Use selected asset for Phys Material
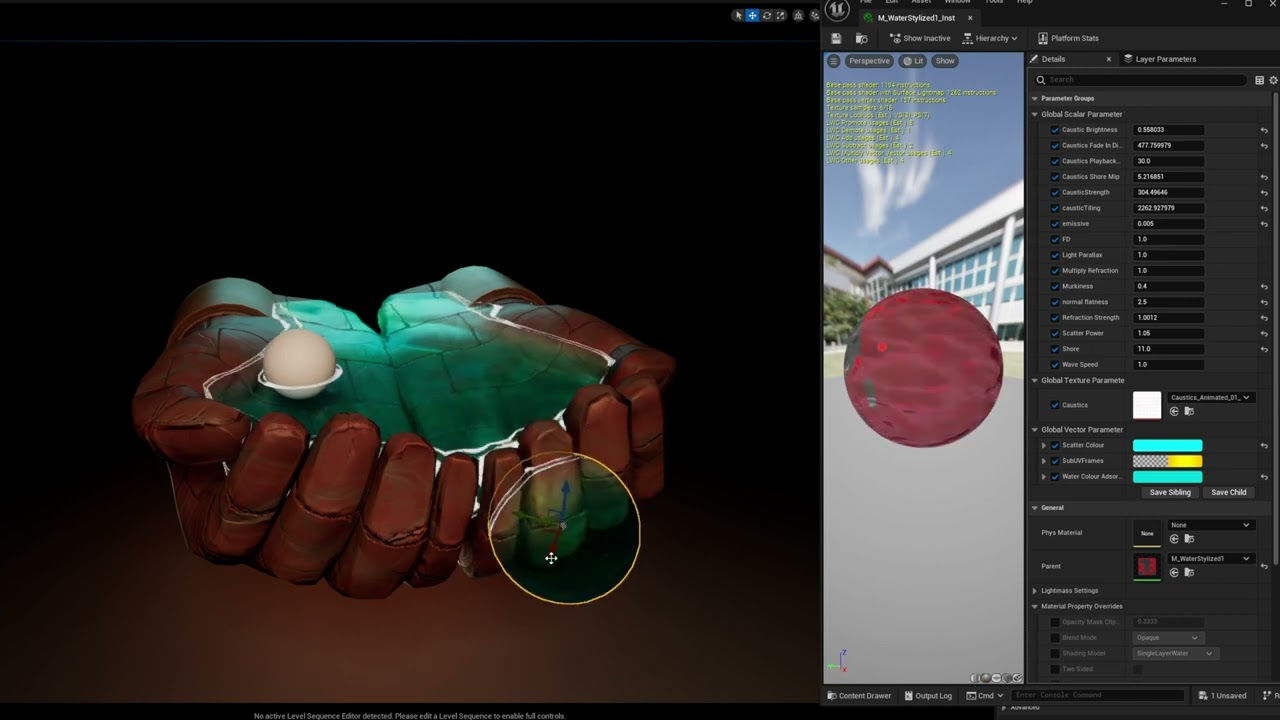1280x720 pixels. point(1174,538)
